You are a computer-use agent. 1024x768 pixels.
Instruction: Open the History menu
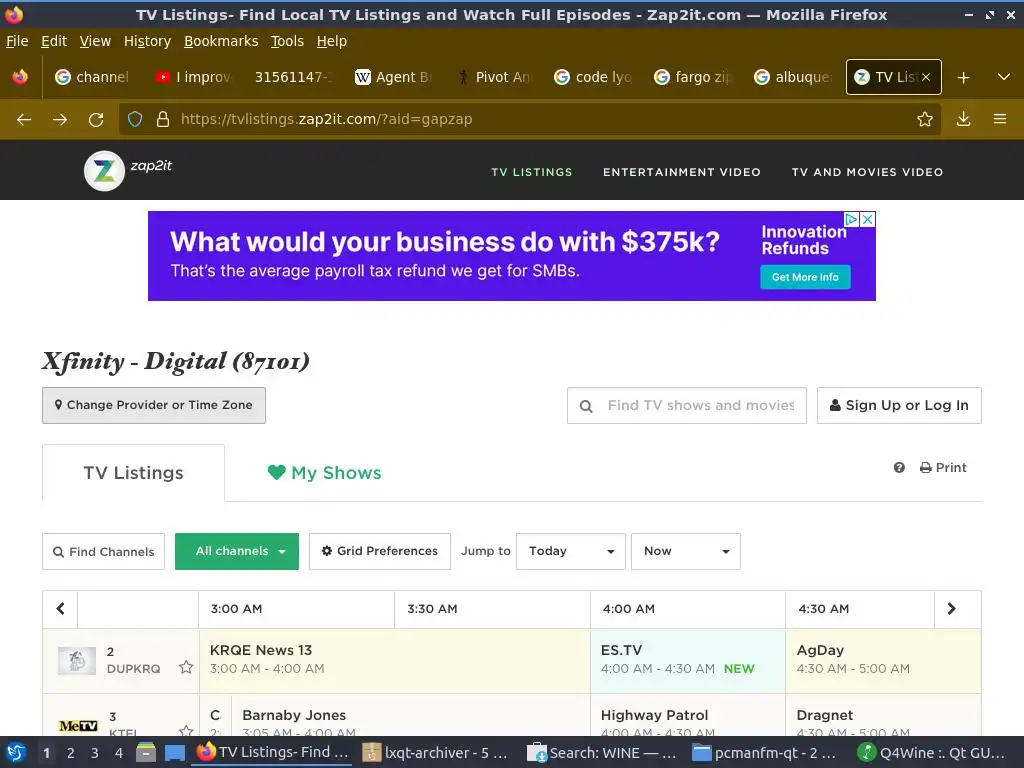(x=148, y=41)
